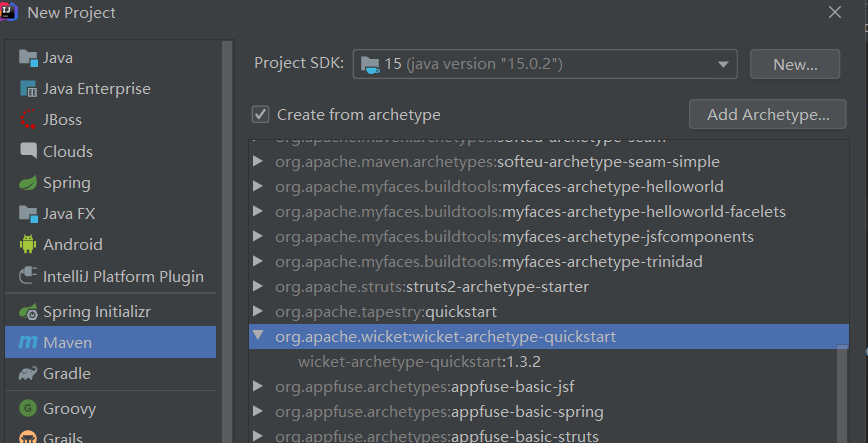The image size is (868, 443).
Task: Click the Java FX folder icon
Action: point(28,214)
